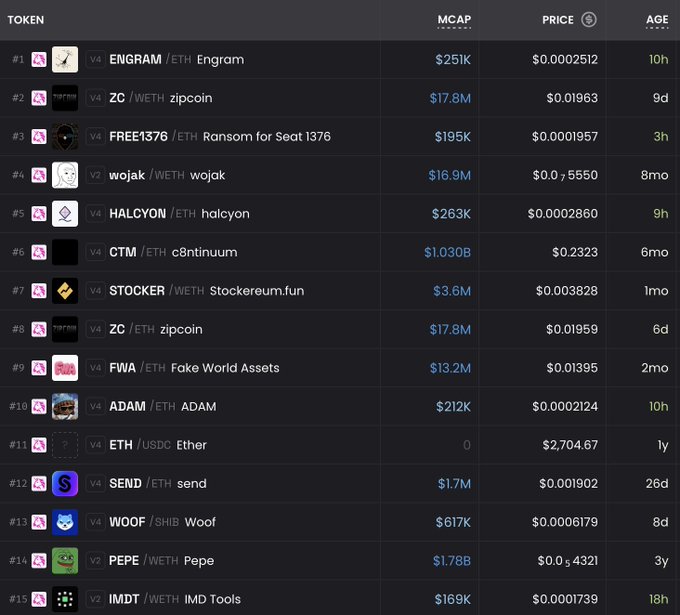Click the PEPE frog token logo
This screenshot has width=680, height=615.
[x=65, y=561]
